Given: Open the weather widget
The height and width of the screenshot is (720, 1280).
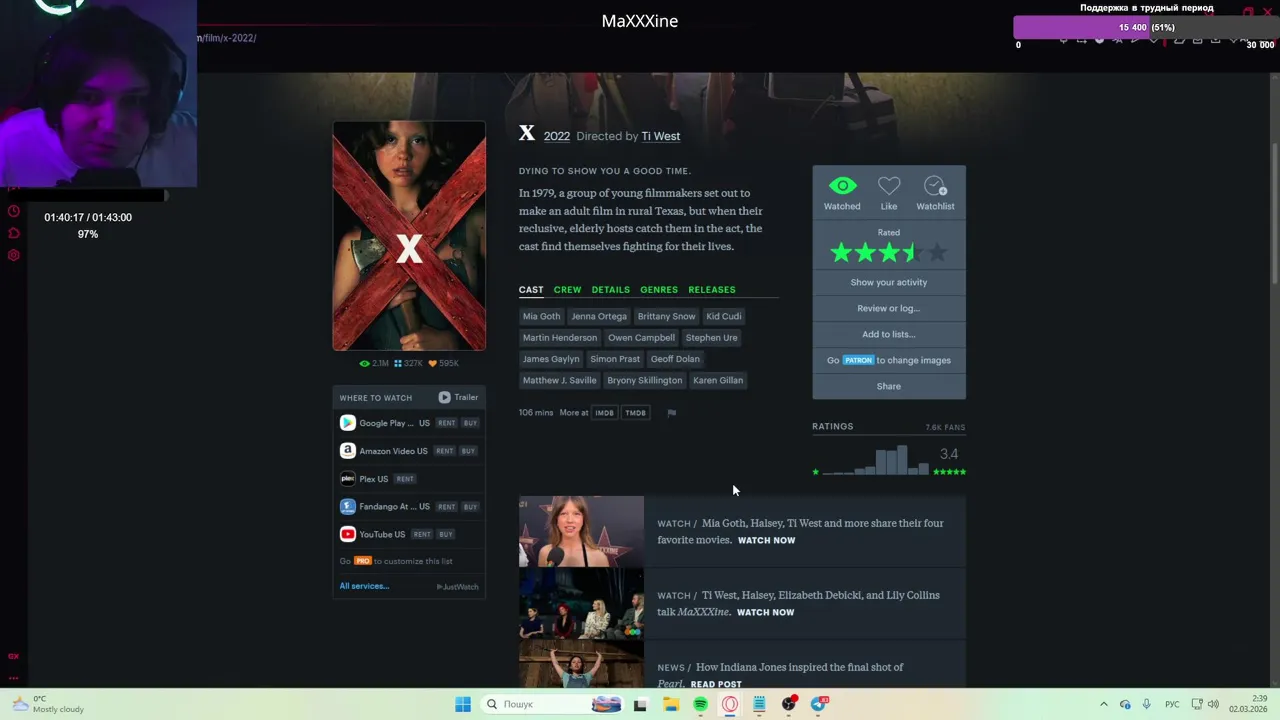Looking at the screenshot, I should [x=50, y=704].
